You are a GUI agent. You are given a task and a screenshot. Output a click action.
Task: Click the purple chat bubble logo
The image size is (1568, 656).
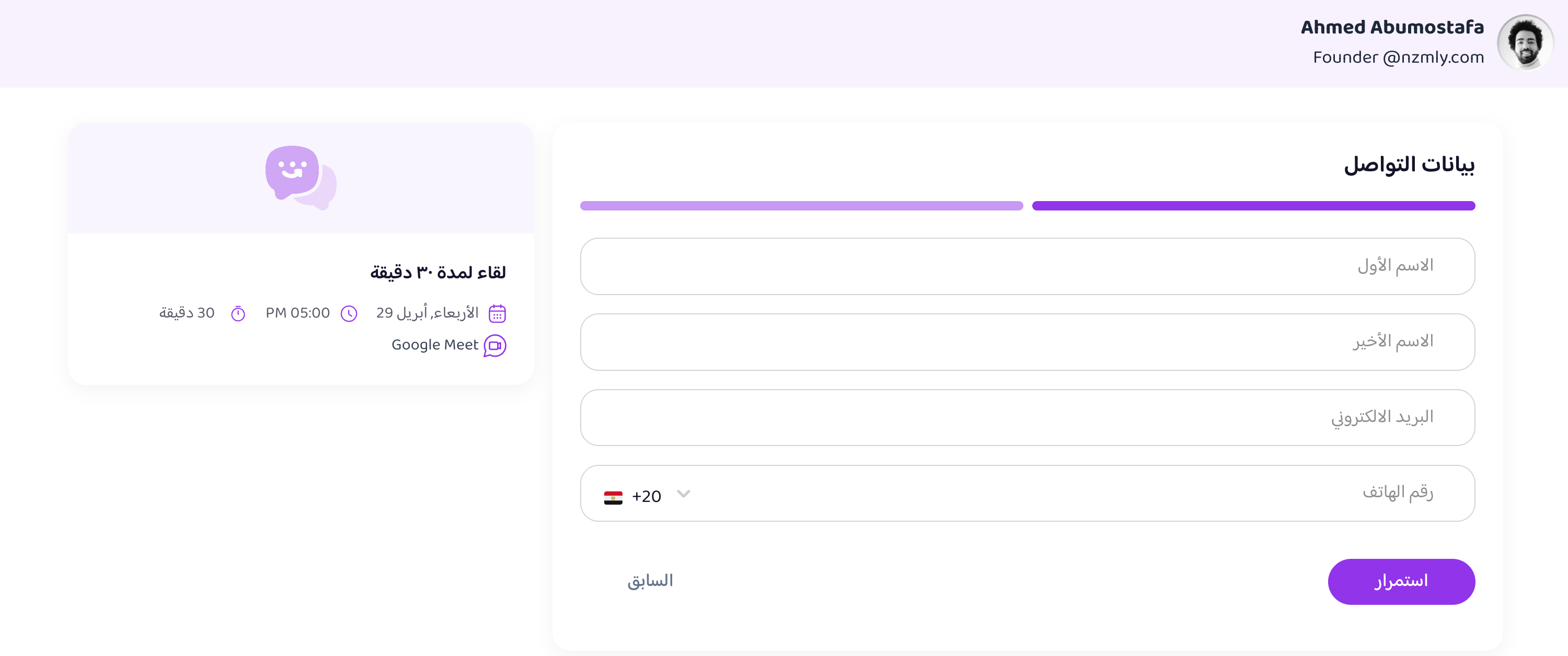301,177
